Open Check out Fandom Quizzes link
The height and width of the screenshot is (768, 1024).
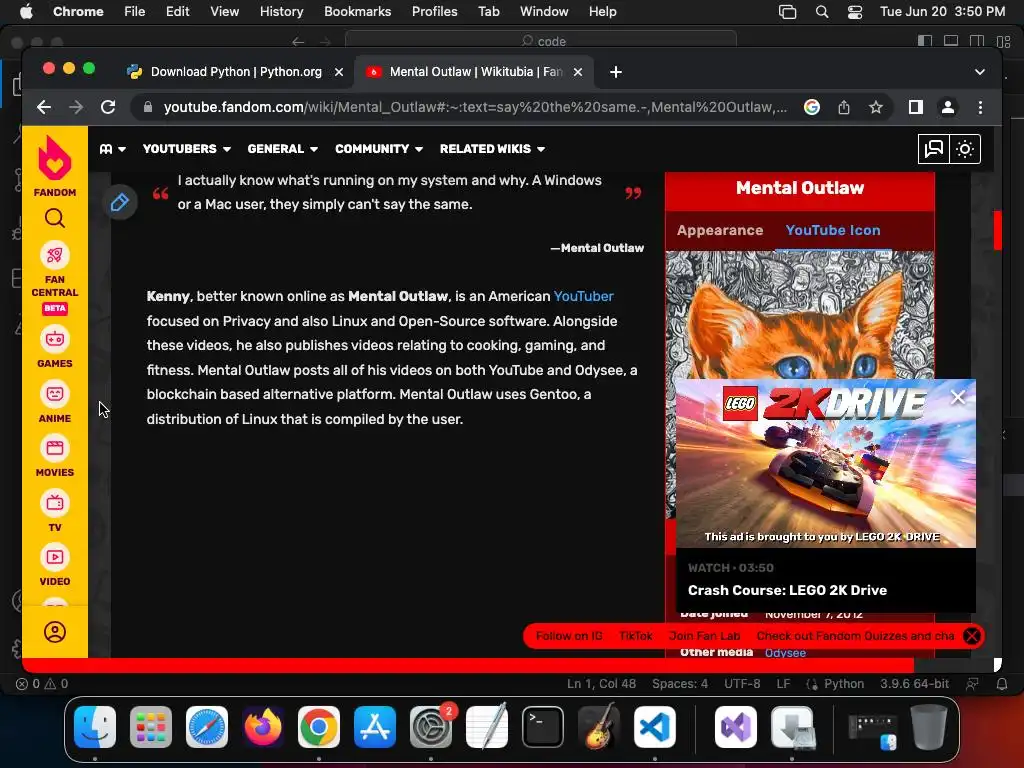pyautogui.click(x=855, y=636)
